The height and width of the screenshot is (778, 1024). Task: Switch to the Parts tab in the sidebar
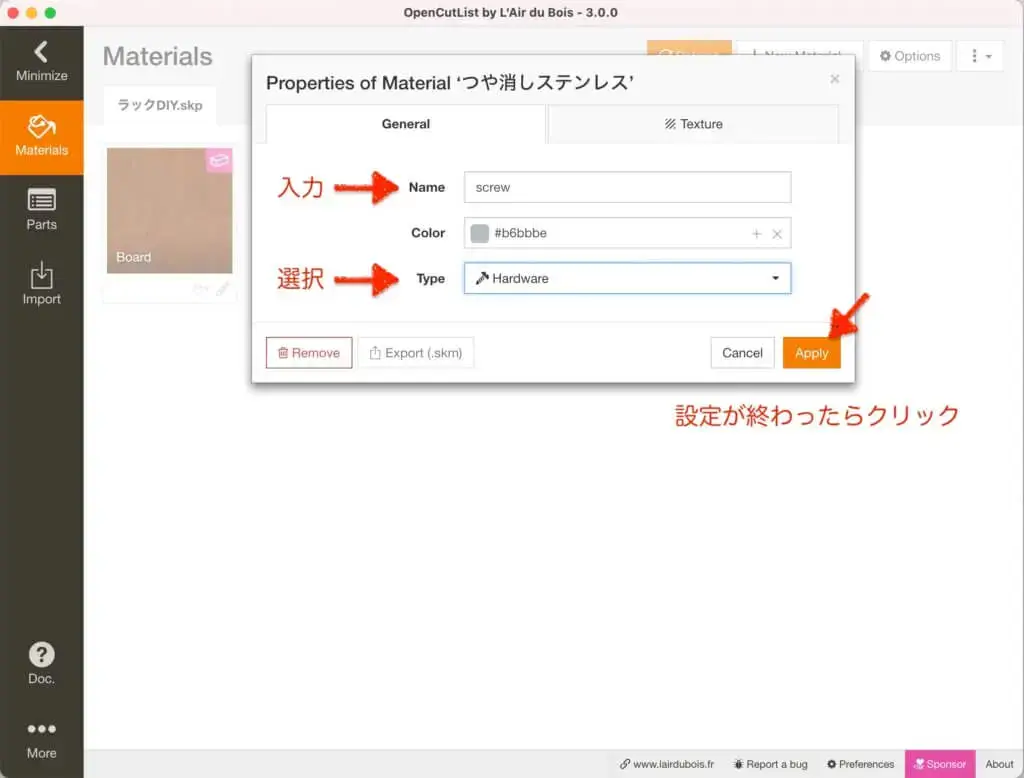pos(41,210)
